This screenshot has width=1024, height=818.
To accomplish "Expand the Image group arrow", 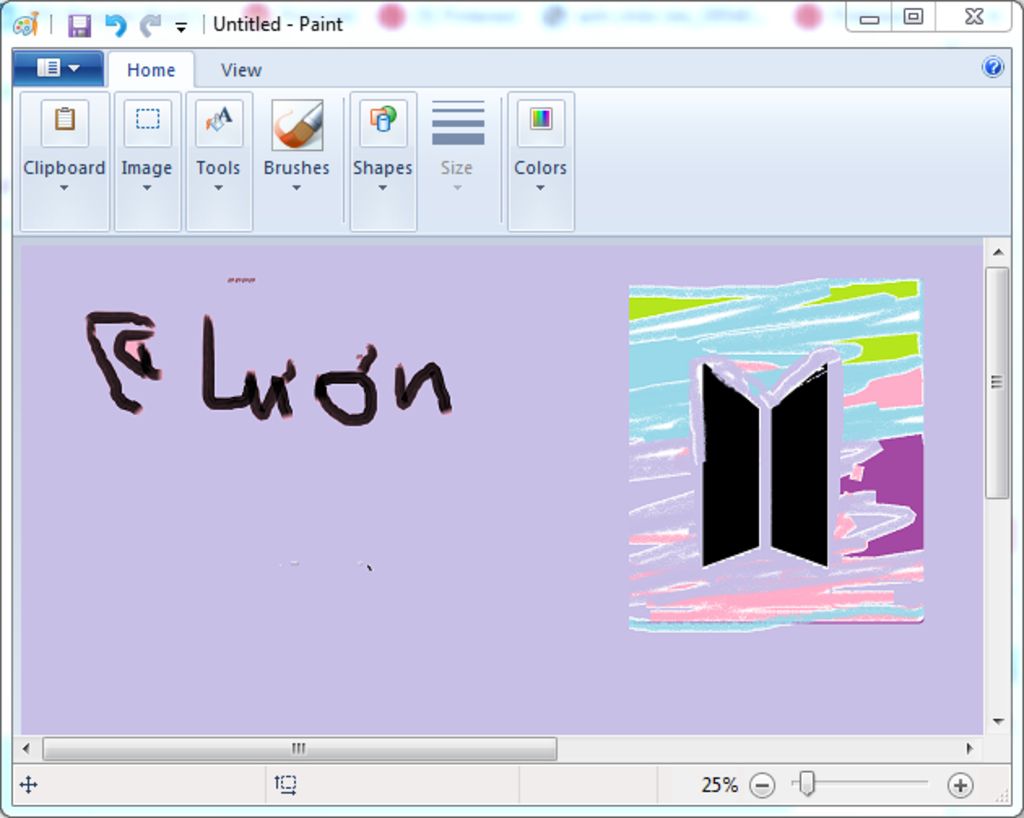I will click(147, 188).
